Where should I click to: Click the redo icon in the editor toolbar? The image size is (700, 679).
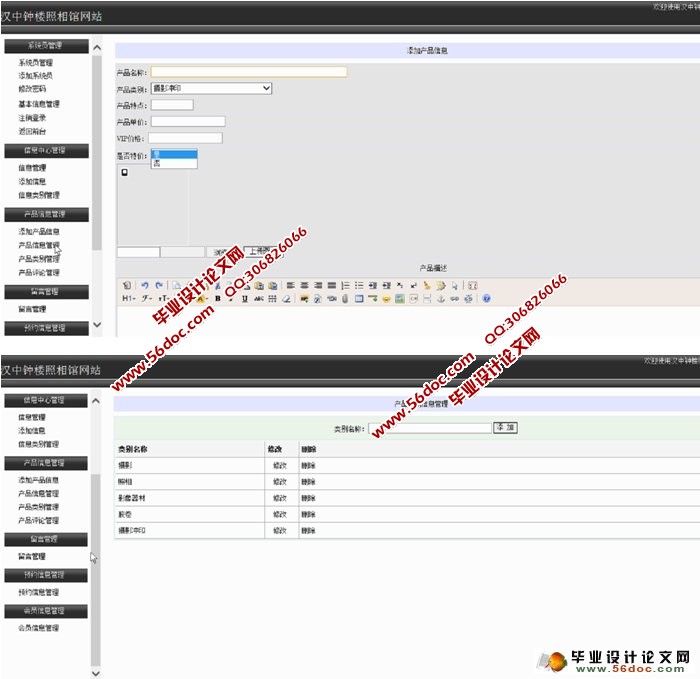[159, 285]
